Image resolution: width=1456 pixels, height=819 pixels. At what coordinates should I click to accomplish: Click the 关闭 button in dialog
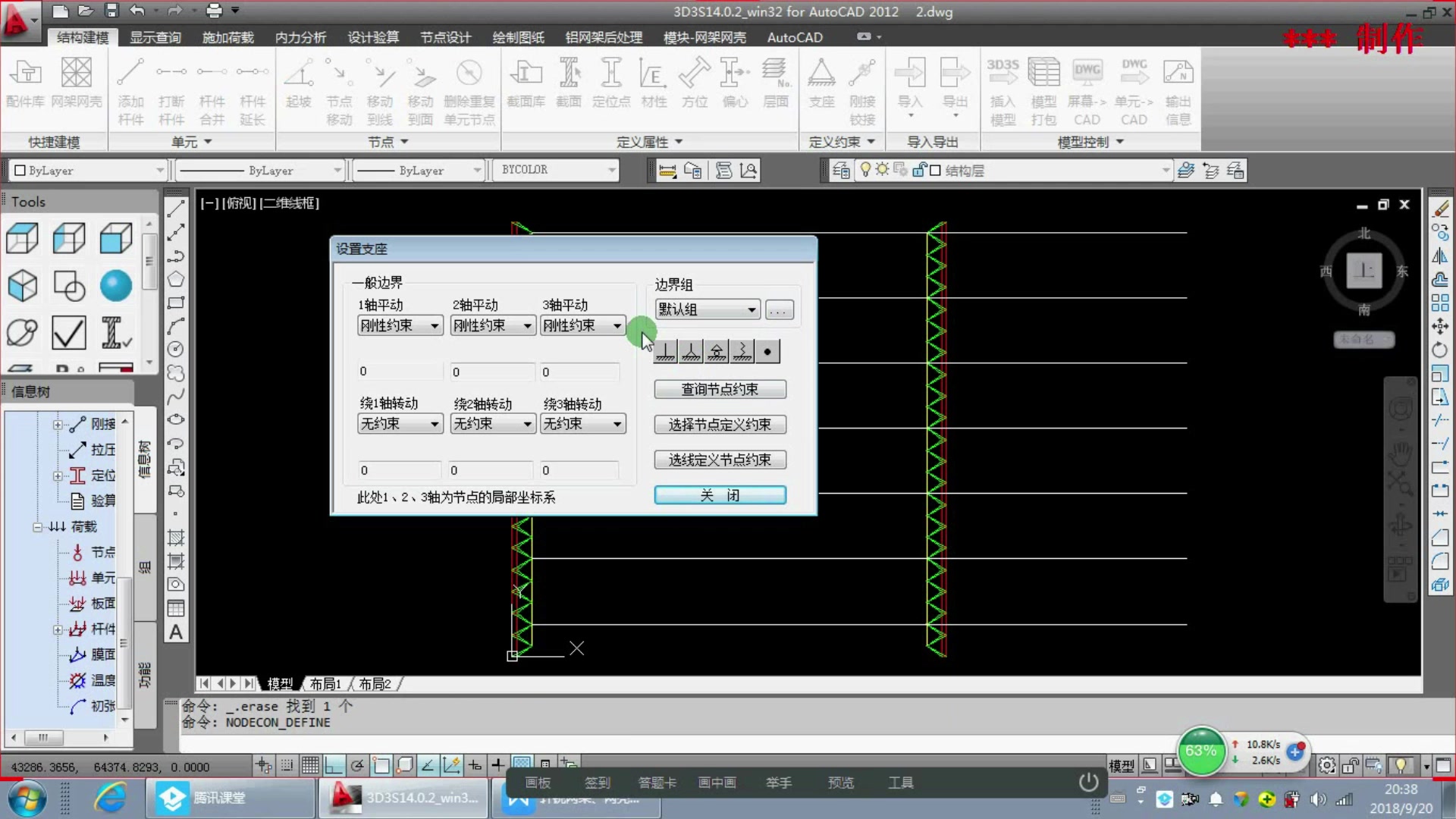[x=720, y=495]
